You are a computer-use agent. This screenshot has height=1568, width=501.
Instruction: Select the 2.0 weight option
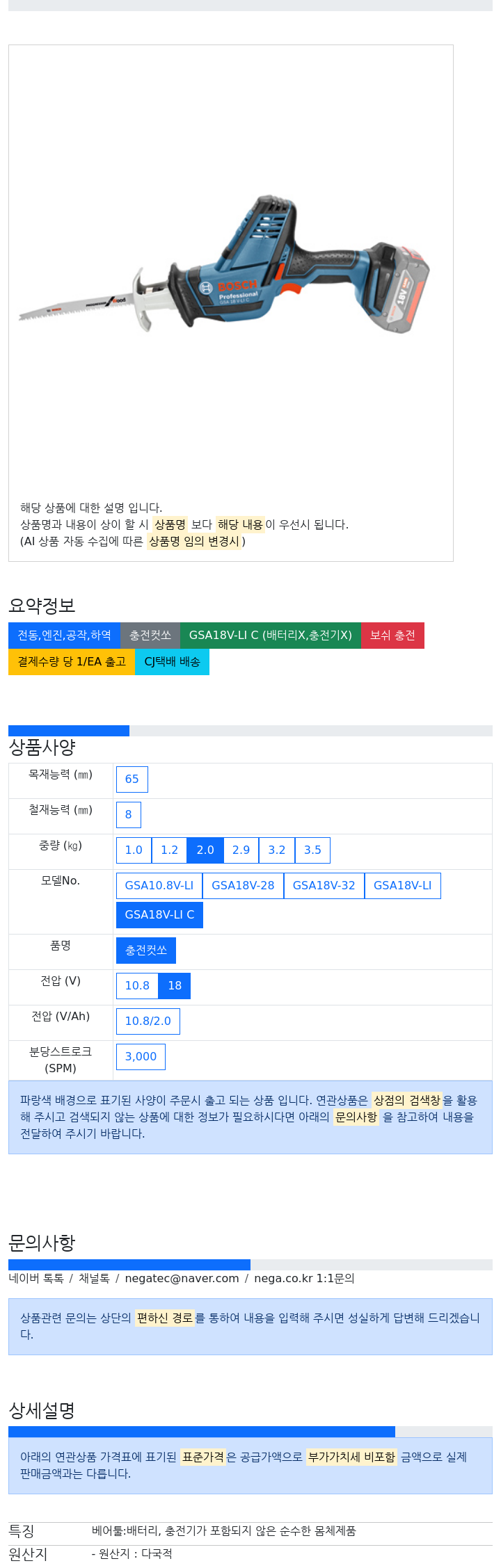(205, 850)
